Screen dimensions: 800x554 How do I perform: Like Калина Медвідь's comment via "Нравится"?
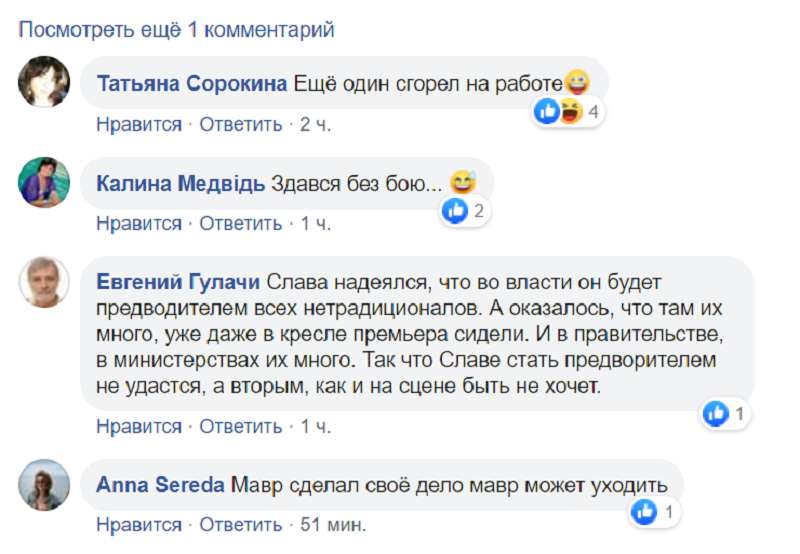point(139,224)
